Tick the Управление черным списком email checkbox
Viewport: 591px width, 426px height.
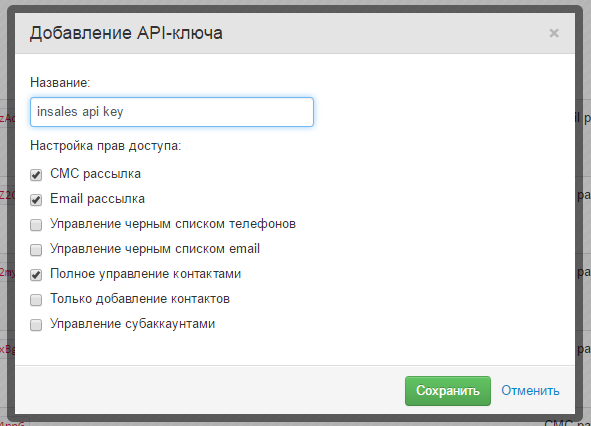(x=36, y=250)
